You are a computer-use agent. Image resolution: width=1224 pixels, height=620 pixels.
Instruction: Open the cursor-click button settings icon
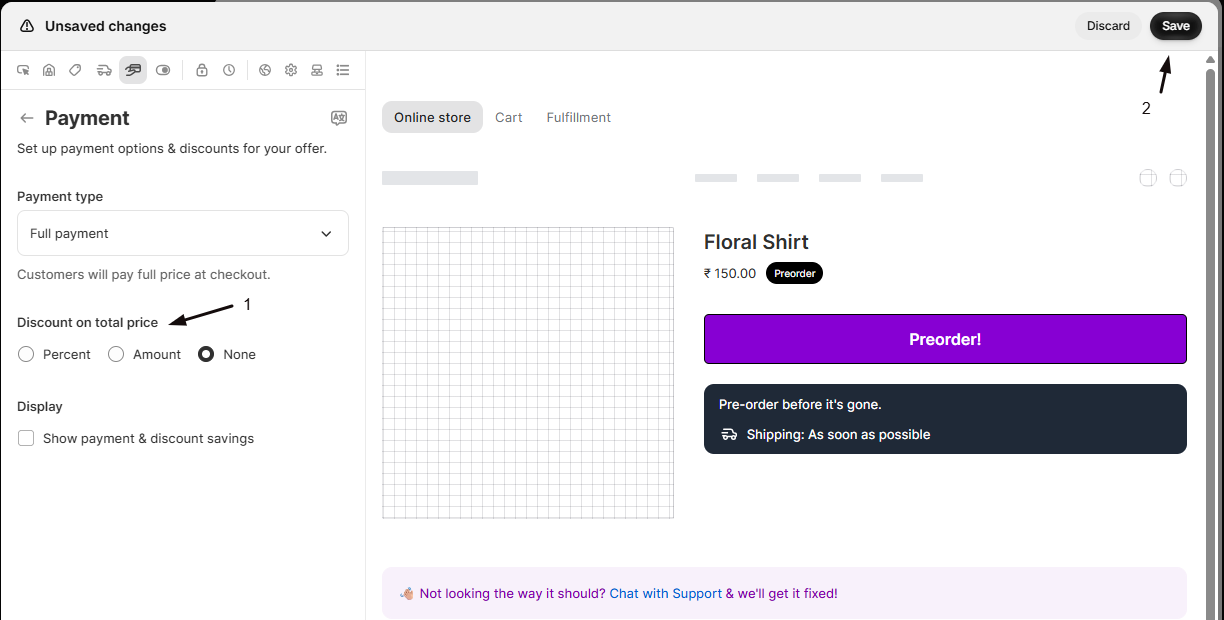(23, 70)
